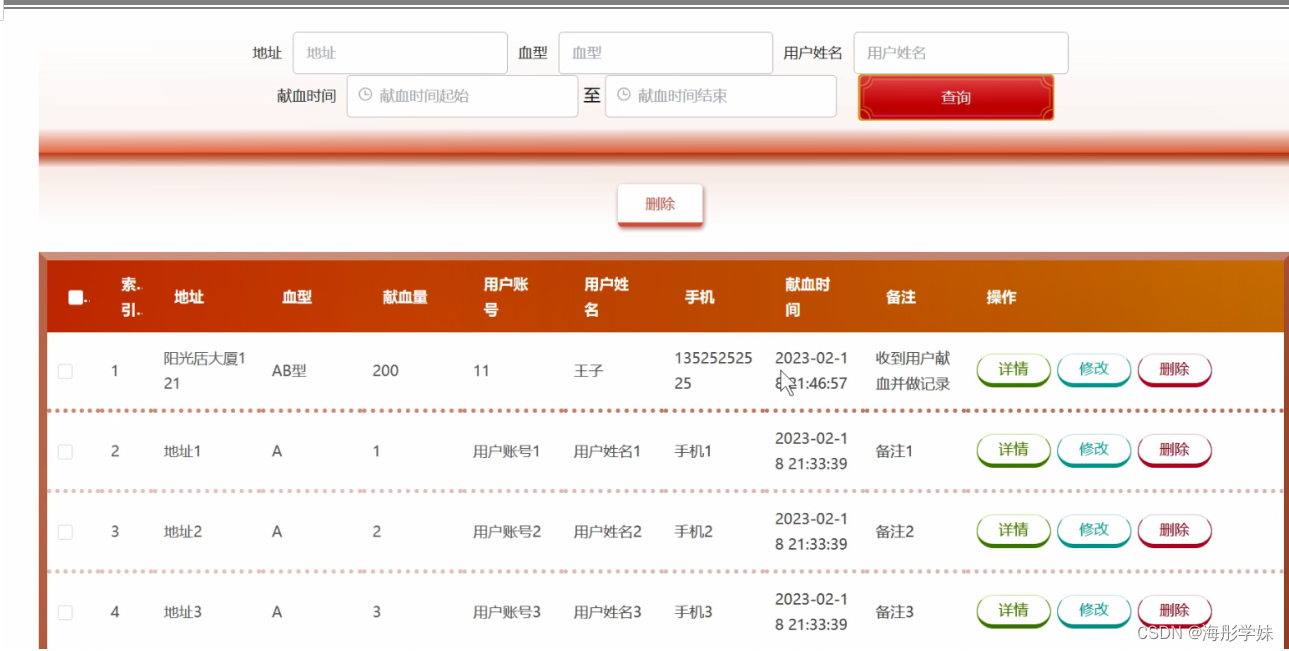Click 修改 on 用户姓名2's row

[1093, 530]
